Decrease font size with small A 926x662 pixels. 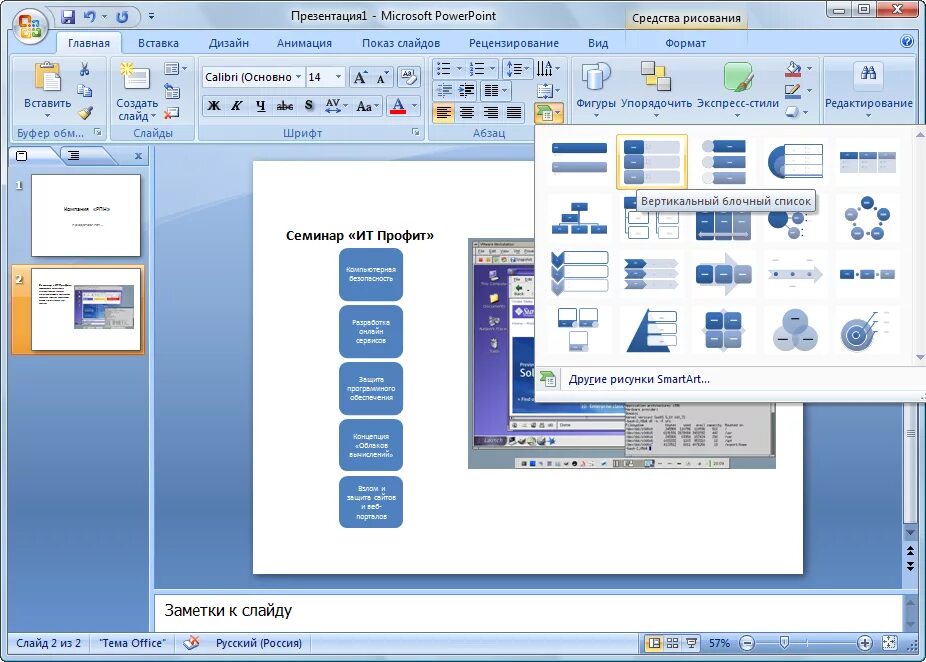pyautogui.click(x=382, y=78)
